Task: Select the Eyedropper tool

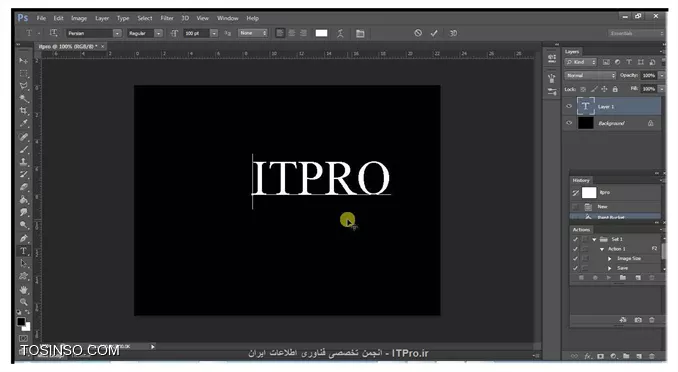Action: (x=23, y=124)
